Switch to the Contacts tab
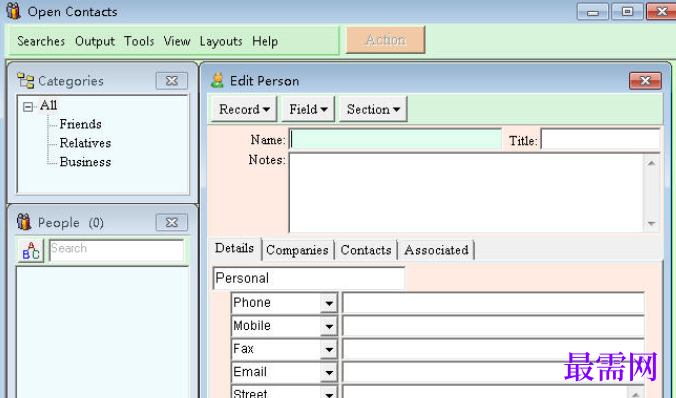Viewport: 676px width, 398px height. pos(366,250)
